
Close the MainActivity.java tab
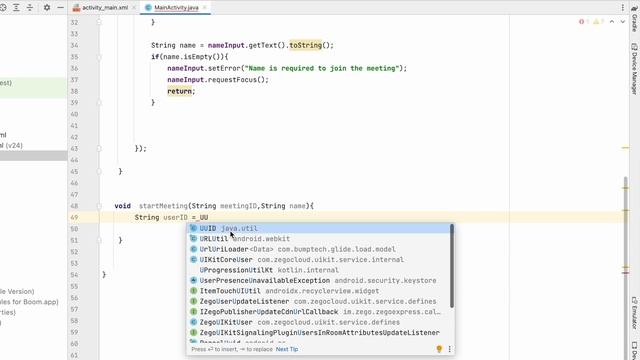(204, 7)
